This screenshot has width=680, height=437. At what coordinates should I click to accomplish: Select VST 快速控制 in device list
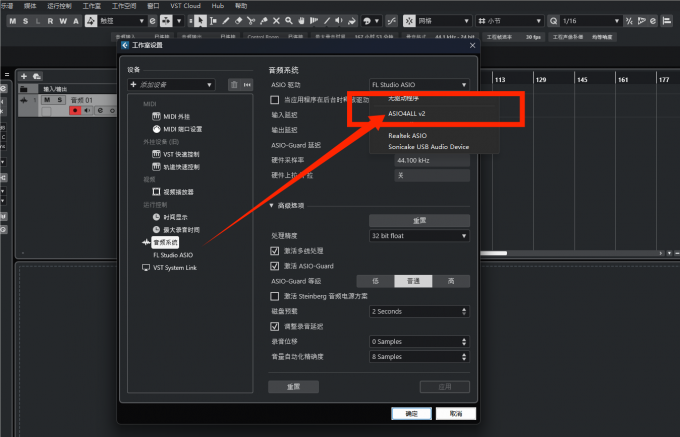pyautogui.click(x=176, y=154)
